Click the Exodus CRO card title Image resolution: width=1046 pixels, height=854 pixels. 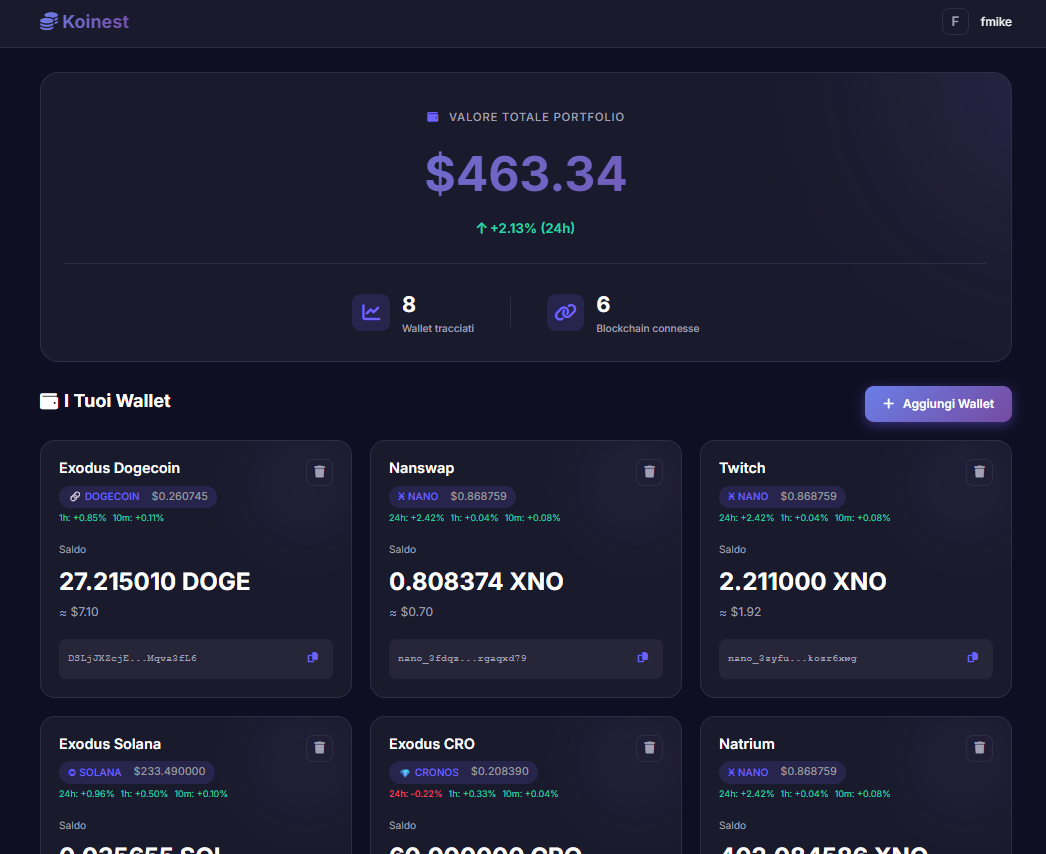click(432, 744)
